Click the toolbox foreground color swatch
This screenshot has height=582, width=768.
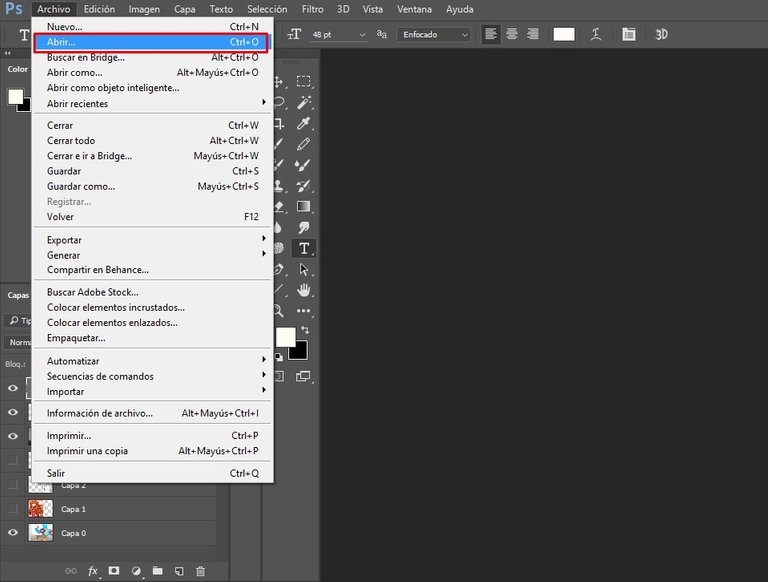286,337
